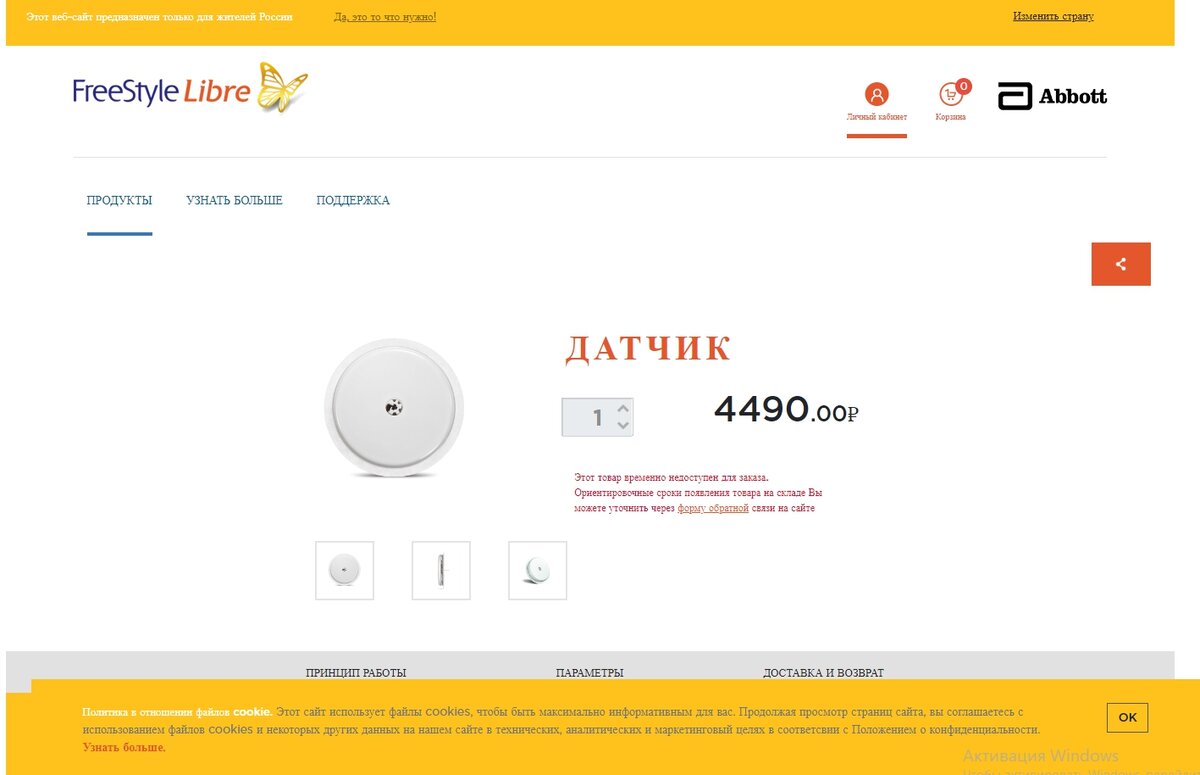Increase quantity with the up arrow
This screenshot has width=1200, height=775.
click(x=623, y=408)
